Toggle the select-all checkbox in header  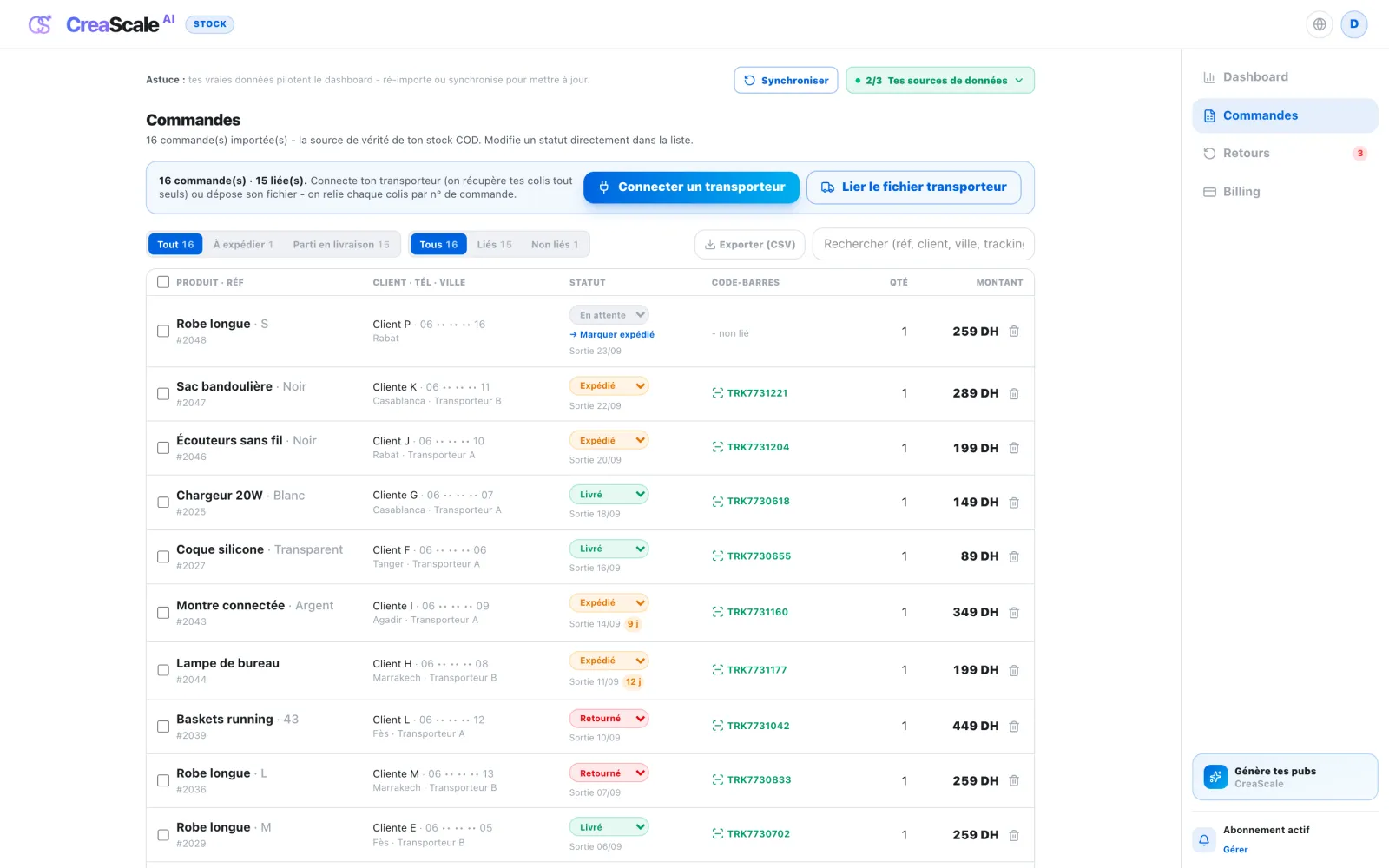point(163,282)
